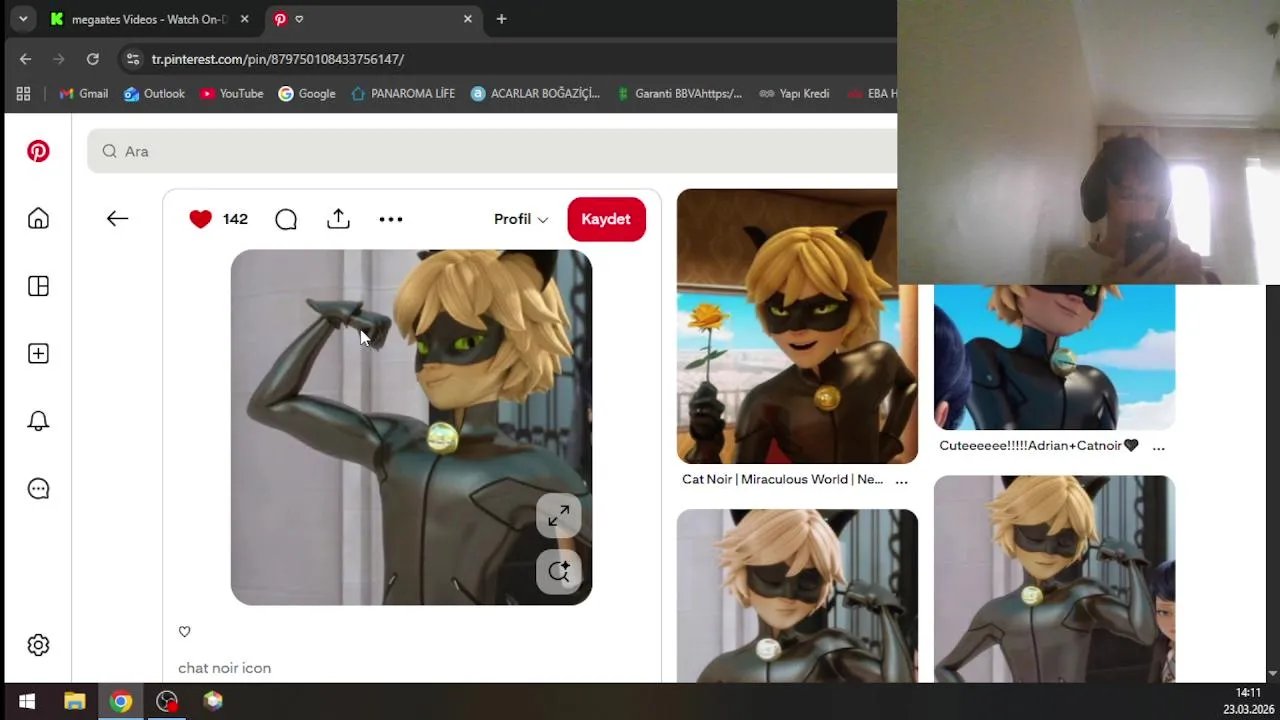The width and height of the screenshot is (1280, 720).
Task: Open a new browser tab
Action: click(501, 19)
